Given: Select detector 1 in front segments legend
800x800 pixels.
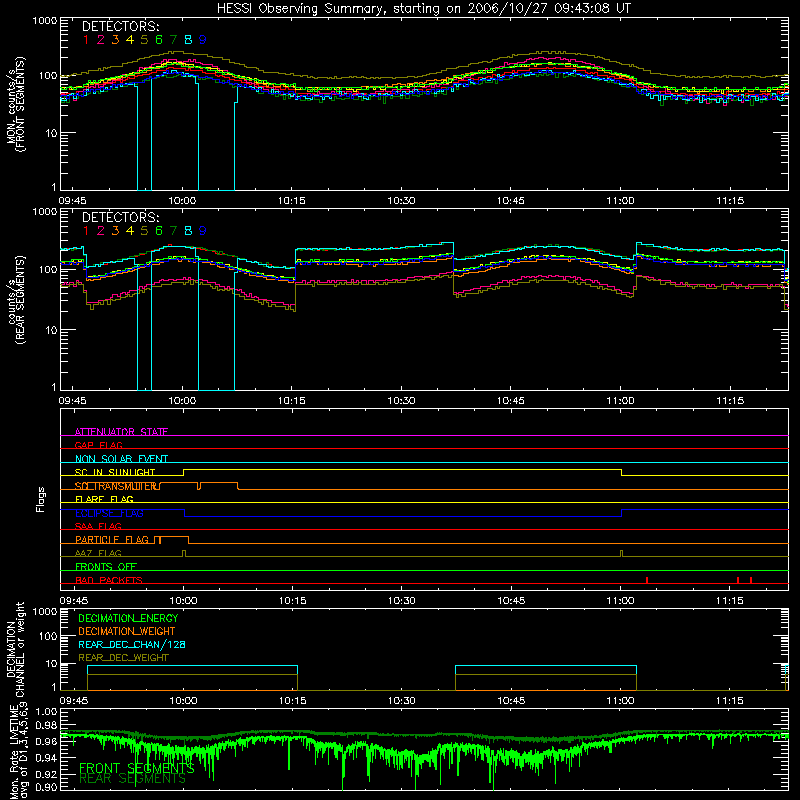Looking at the screenshot, I should pyautogui.click(x=86, y=40).
